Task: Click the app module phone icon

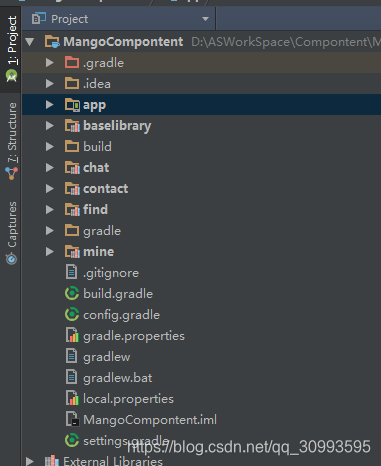Action: [72, 105]
